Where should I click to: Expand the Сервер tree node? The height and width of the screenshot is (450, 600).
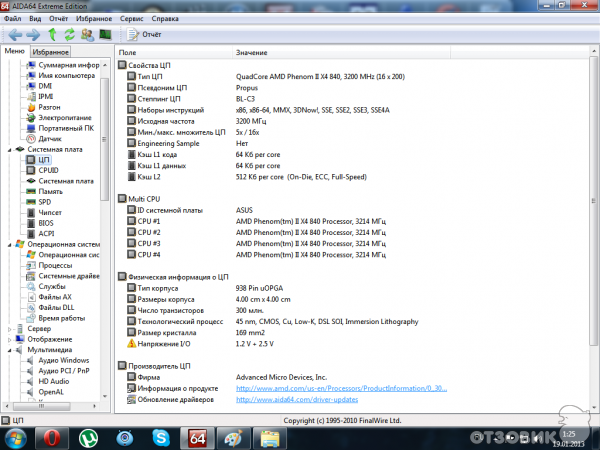(x=8, y=328)
